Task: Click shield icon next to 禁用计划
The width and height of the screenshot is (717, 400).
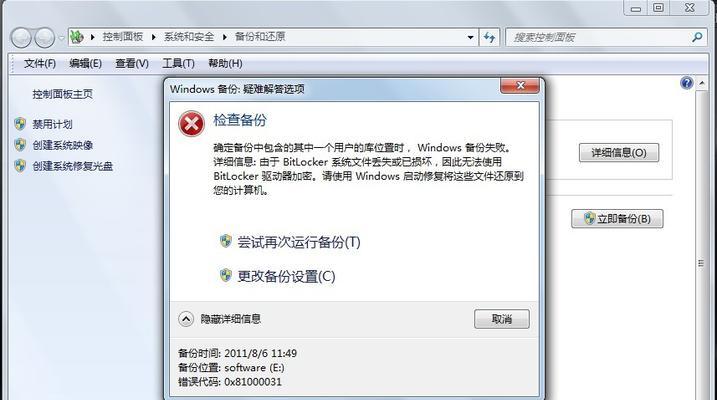Action: 20,123
